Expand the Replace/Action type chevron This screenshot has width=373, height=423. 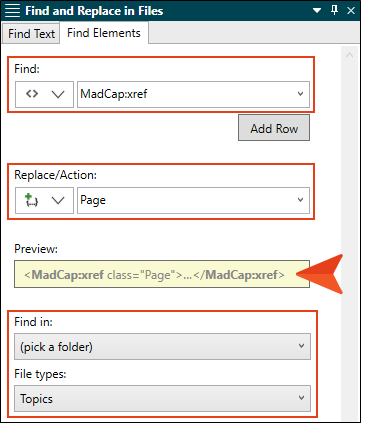tap(58, 200)
